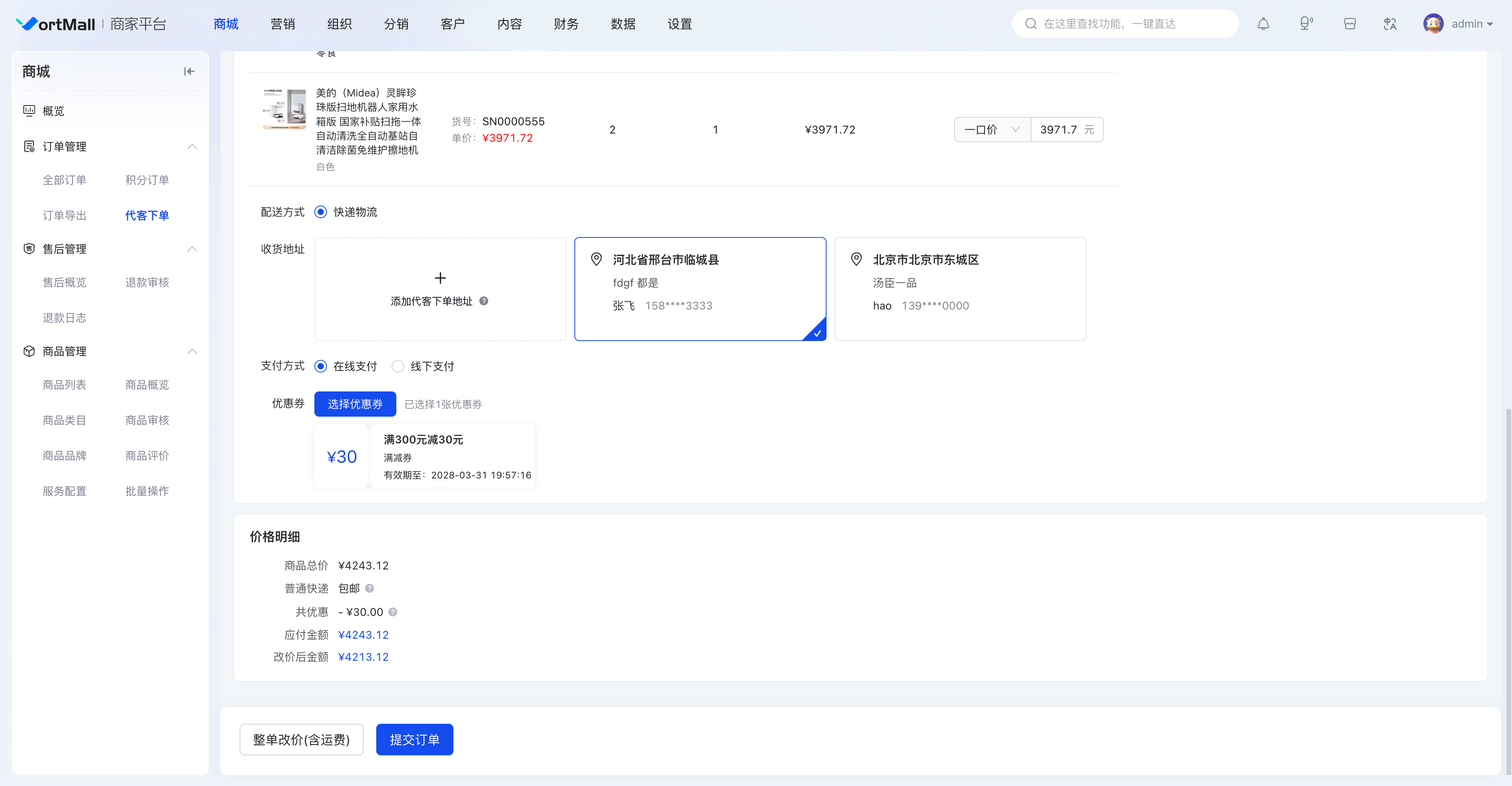Screen dimensions: 1512x786
Task: Select 在线支付 payment radio button
Action: pos(320,366)
